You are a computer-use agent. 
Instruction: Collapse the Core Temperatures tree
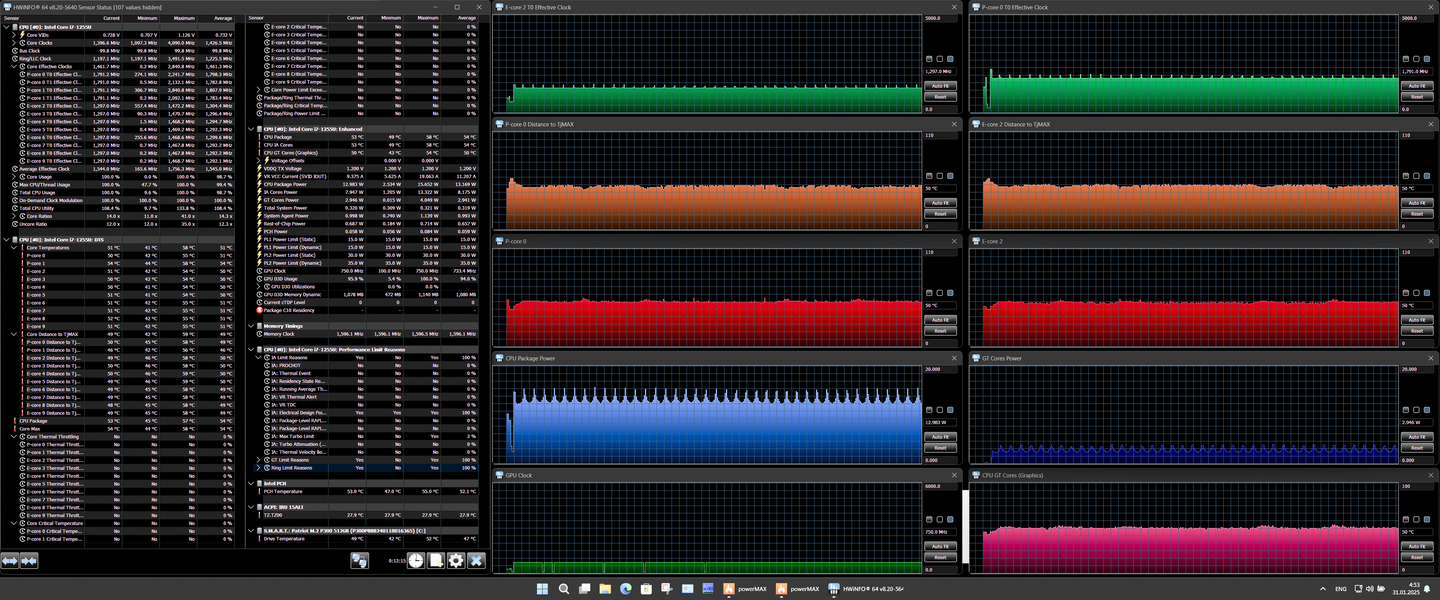14,247
